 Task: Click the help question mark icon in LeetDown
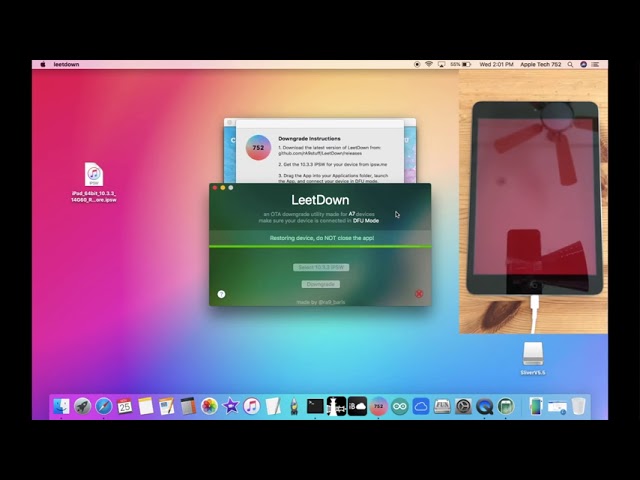(221, 294)
